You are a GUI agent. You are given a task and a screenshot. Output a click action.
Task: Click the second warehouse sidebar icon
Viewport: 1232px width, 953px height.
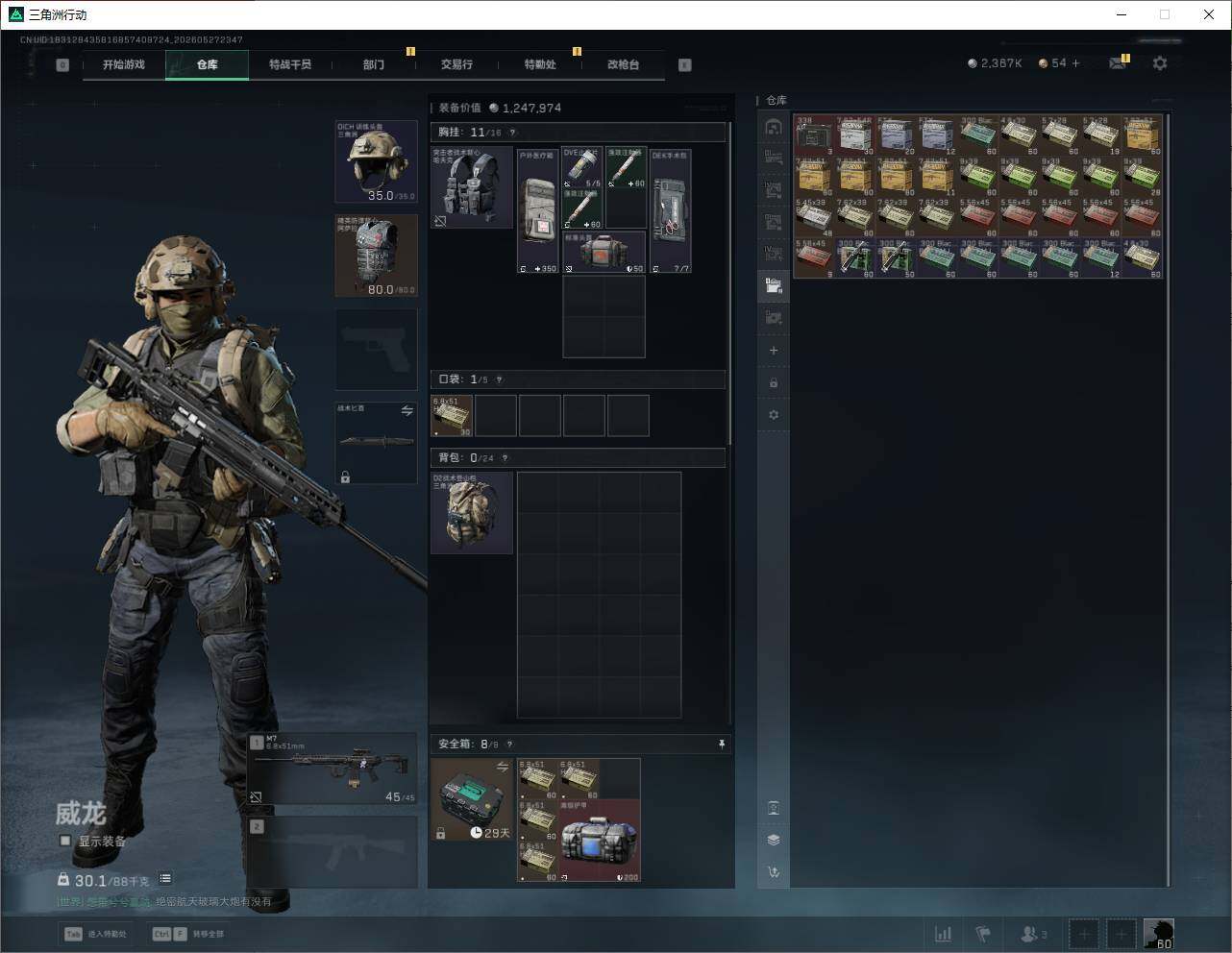click(774, 157)
